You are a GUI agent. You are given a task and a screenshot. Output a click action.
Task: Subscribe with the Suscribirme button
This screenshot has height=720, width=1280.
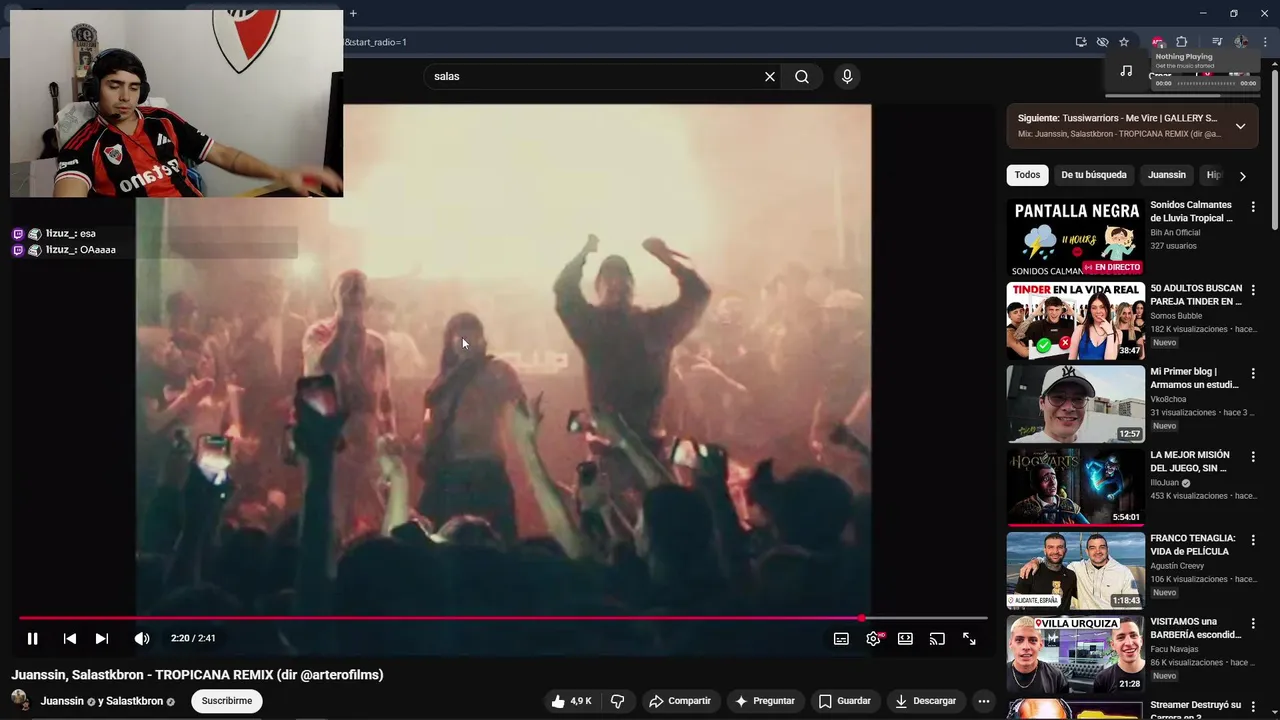coord(227,701)
